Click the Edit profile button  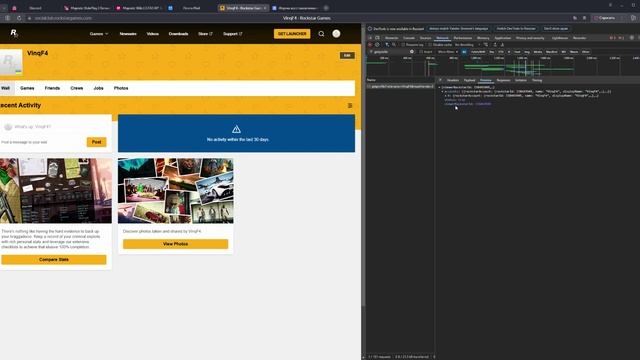coord(347,56)
